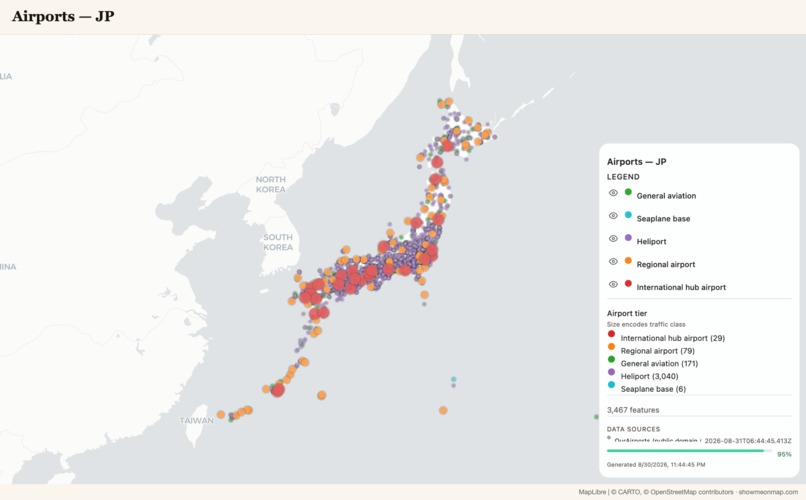
Task: Toggle the Heliport layer eye icon
Action: click(x=613, y=239)
